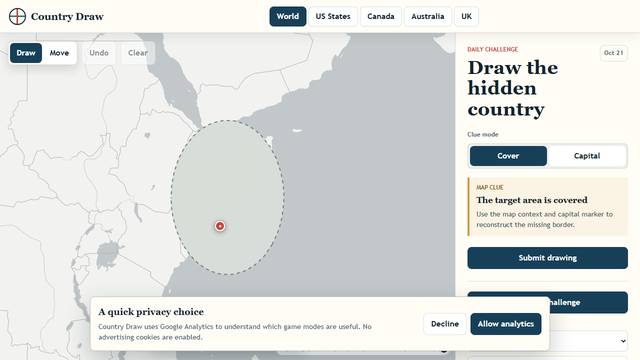Click the 'DAILY CHALLENGE' label
Image resolution: width=640 pixels, height=360 pixels.
493,49
